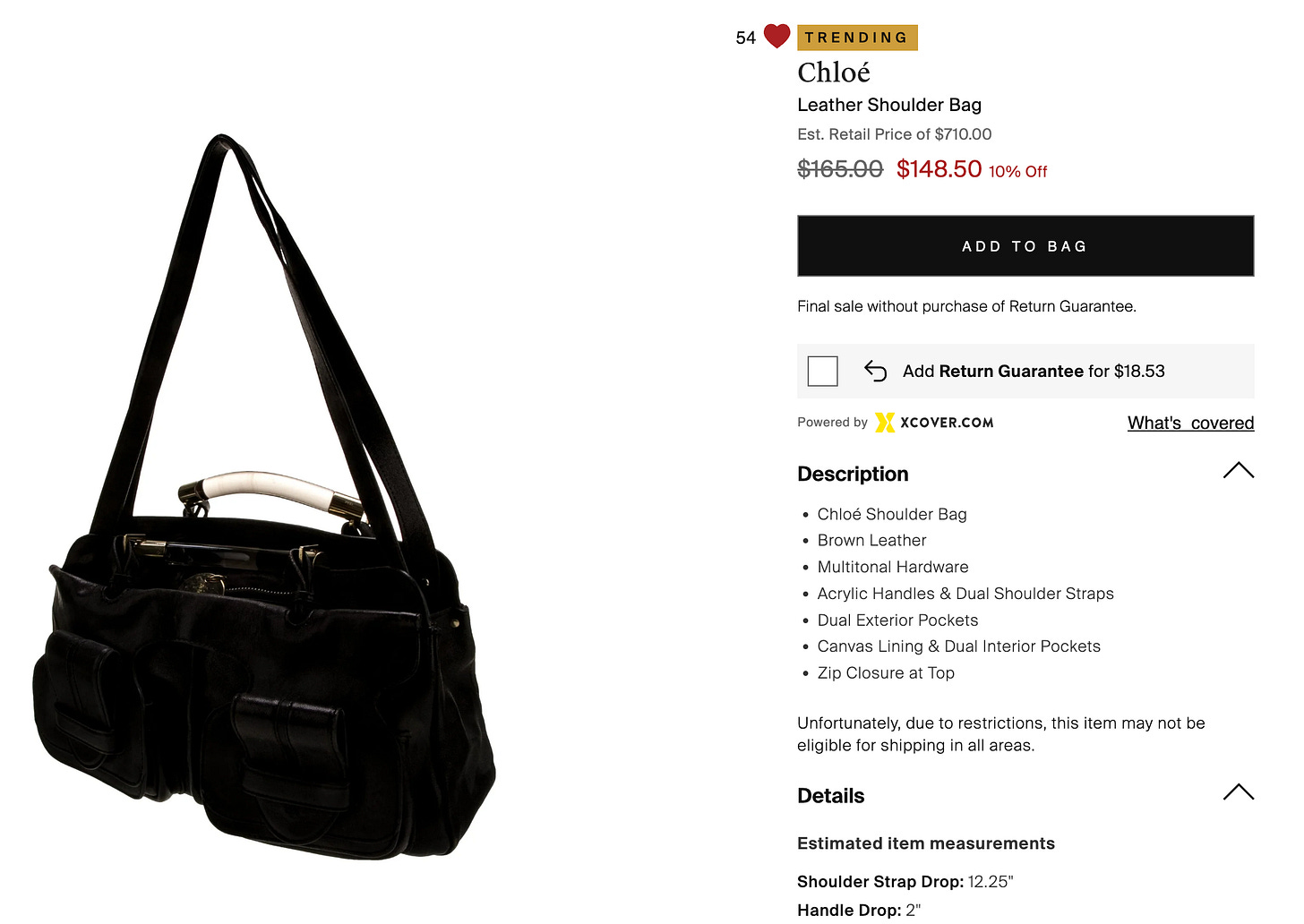The width and height of the screenshot is (1304, 924).
Task: Click the Add Return Guarantee label text
Action: [1034, 371]
